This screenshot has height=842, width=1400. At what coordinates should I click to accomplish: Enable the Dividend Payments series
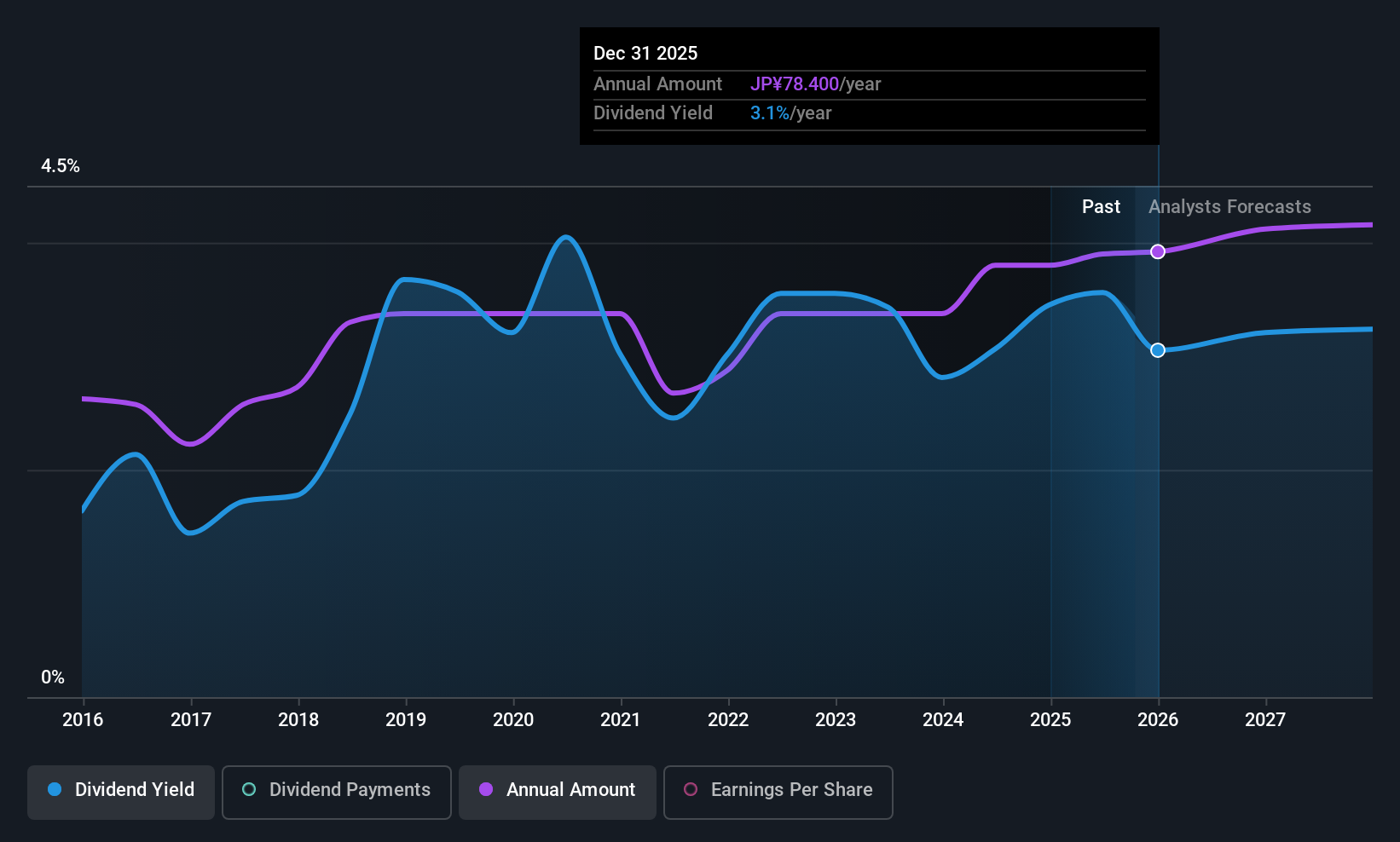337,793
